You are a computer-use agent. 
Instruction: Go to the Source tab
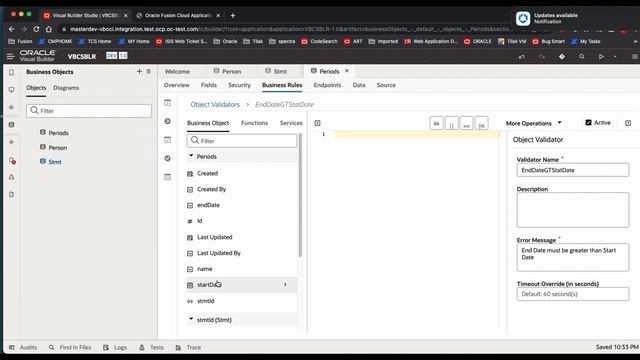coord(386,85)
